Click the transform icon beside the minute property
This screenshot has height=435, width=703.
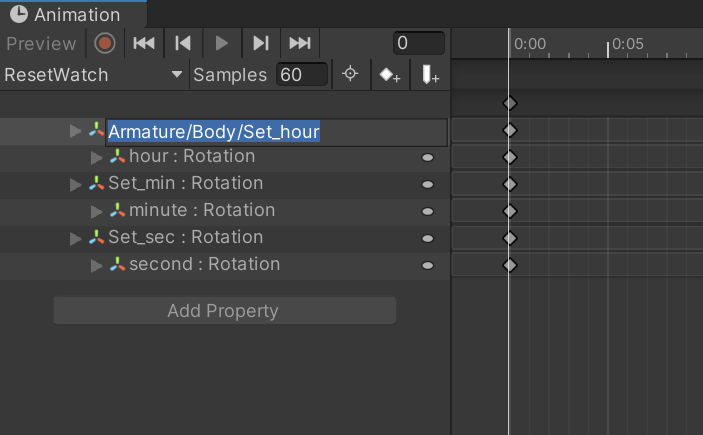pos(117,210)
